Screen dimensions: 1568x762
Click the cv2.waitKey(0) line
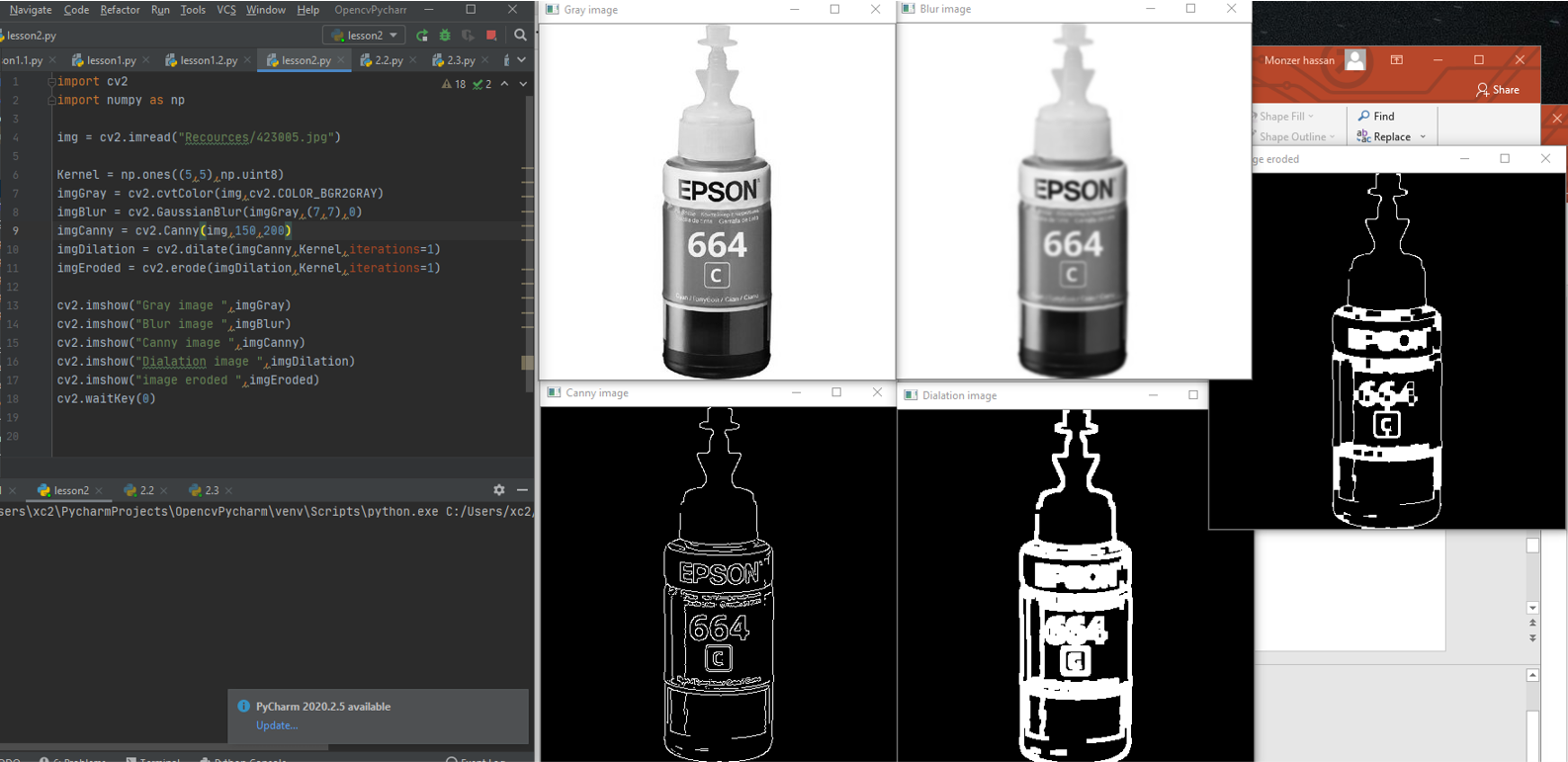(x=106, y=398)
